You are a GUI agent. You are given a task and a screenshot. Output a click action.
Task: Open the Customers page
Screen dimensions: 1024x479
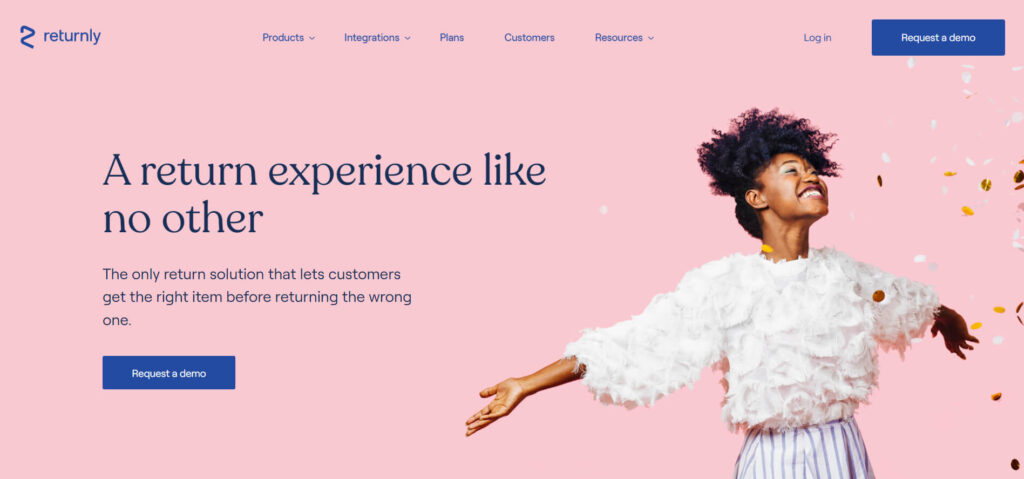(529, 37)
